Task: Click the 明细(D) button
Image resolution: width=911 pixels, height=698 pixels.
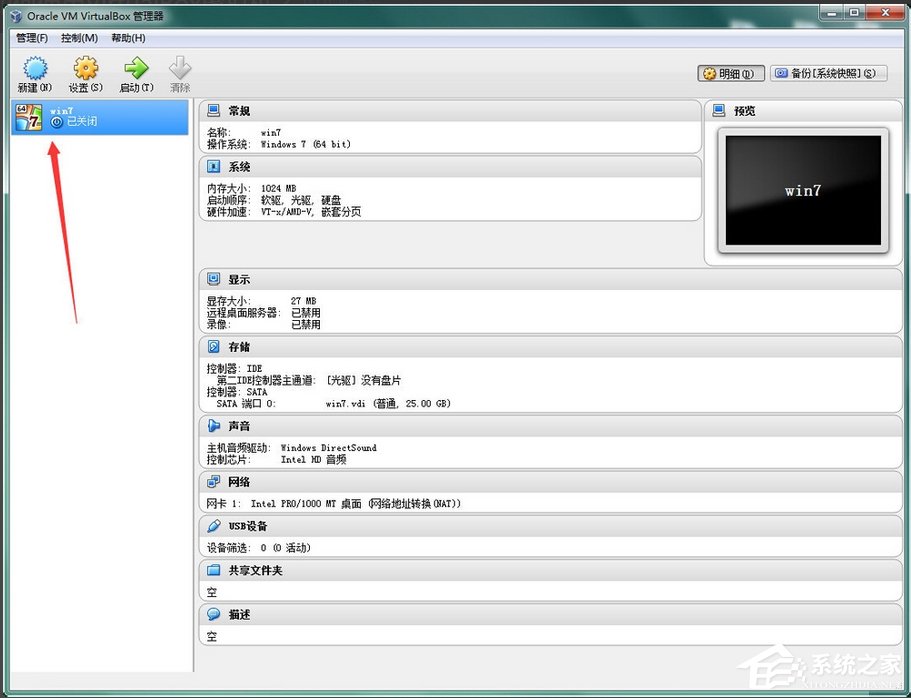Action: (x=730, y=73)
